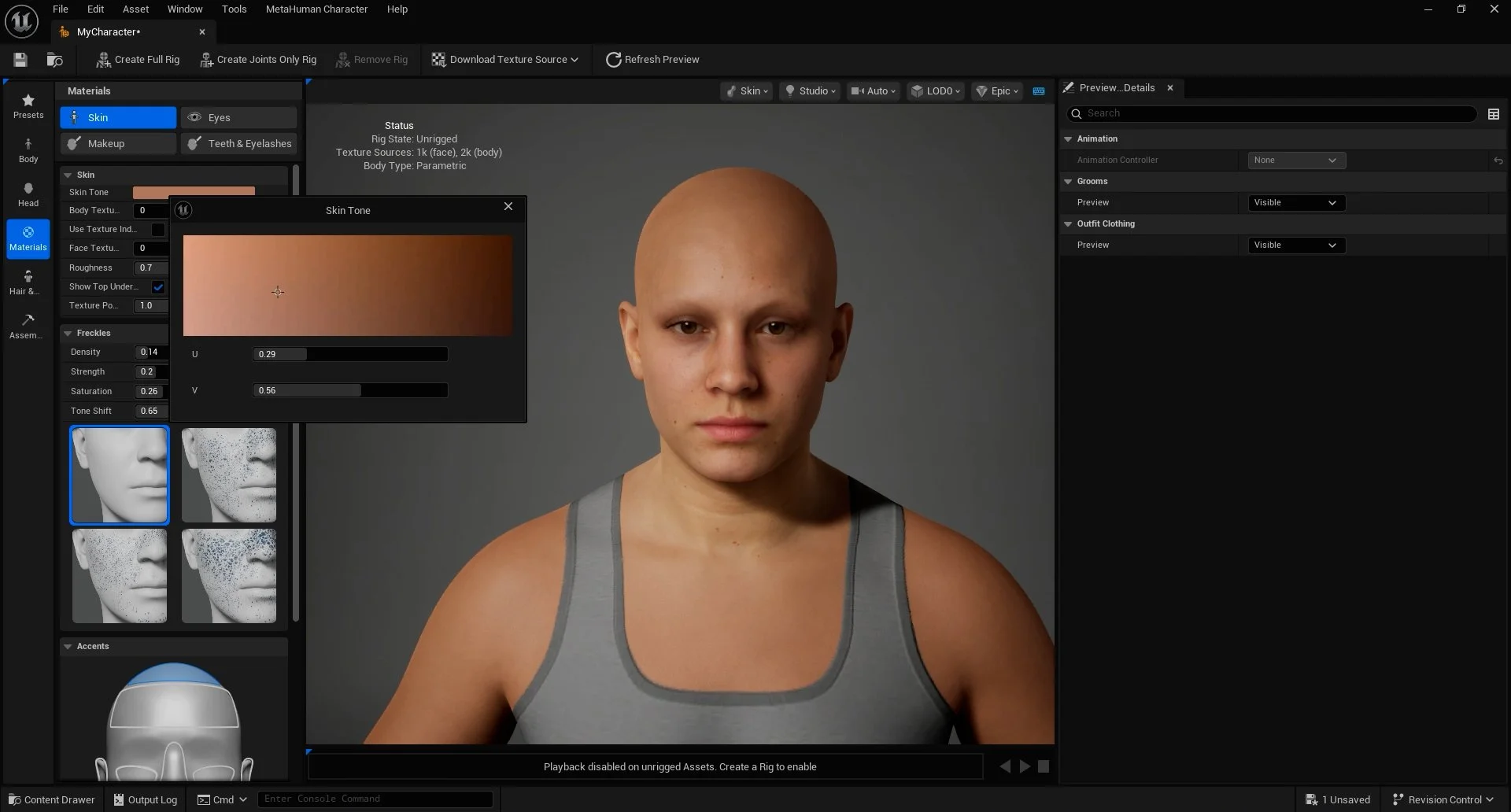
Task: Open the MetaHuman Character menu
Action: 316,9
